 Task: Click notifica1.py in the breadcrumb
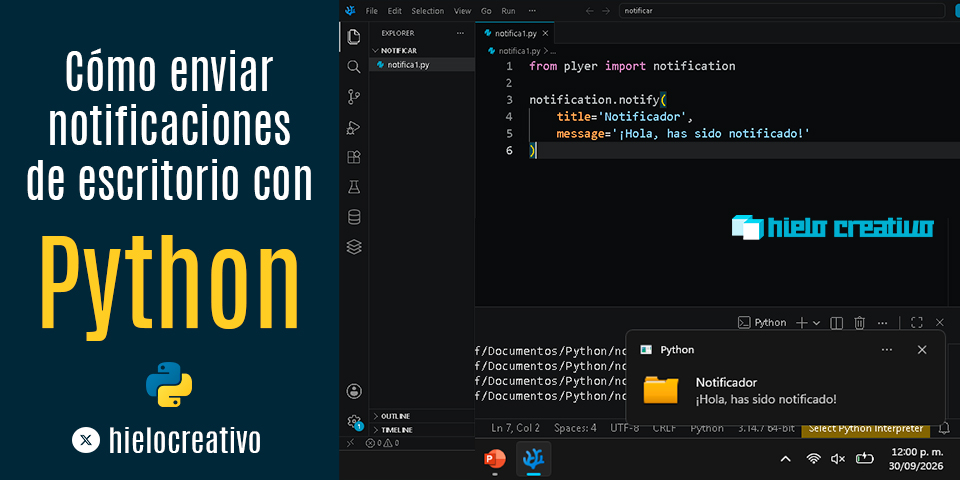tap(519, 51)
